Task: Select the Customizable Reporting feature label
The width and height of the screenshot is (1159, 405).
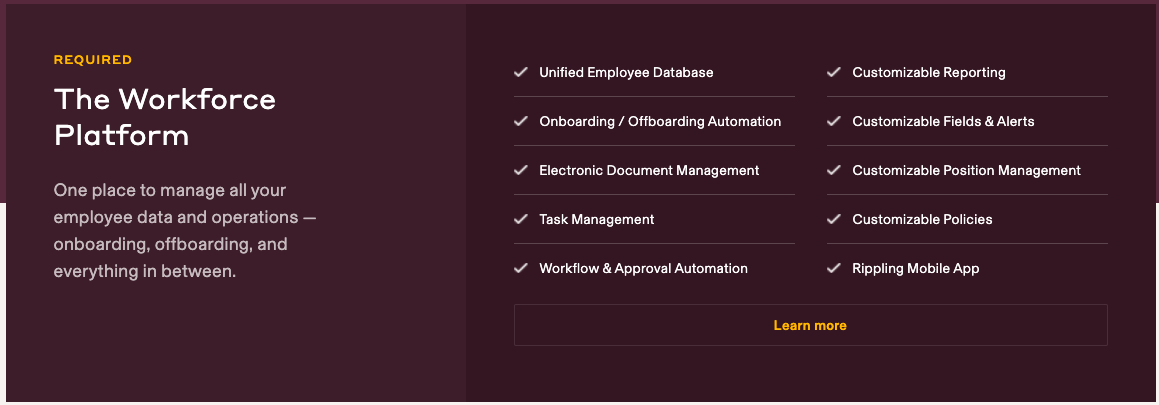Action: click(929, 73)
